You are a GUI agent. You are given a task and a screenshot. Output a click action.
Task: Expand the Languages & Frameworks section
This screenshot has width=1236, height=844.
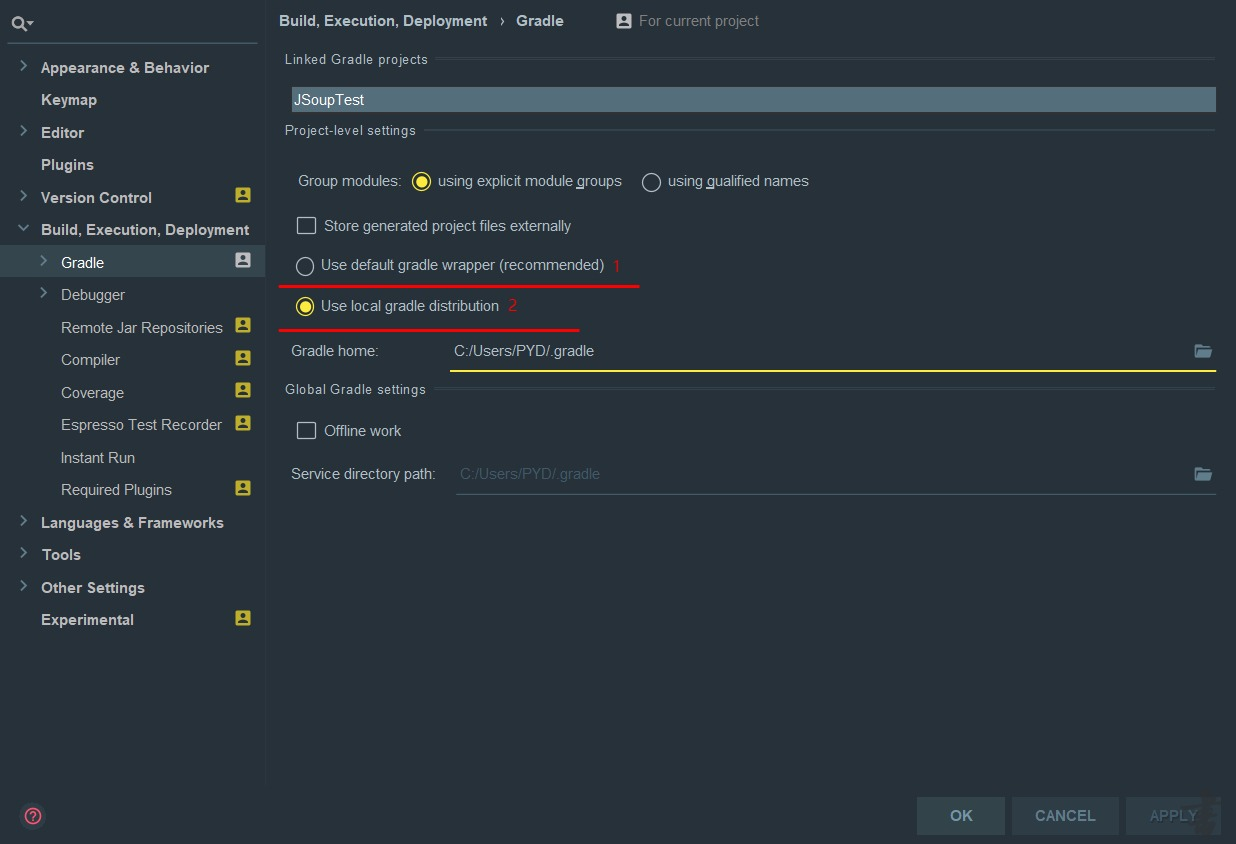click(22, 522)
